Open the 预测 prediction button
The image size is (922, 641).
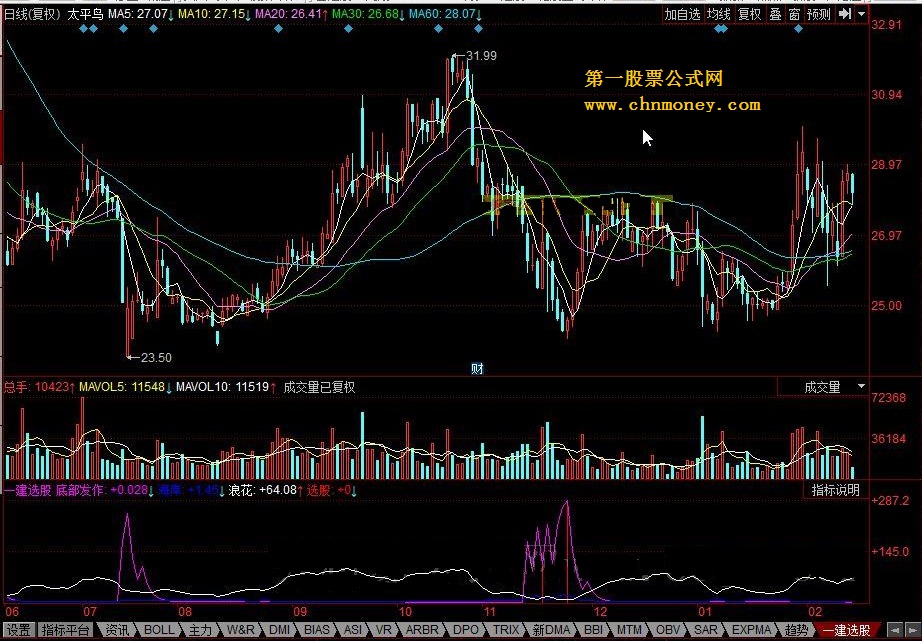(x=819, y=14)
